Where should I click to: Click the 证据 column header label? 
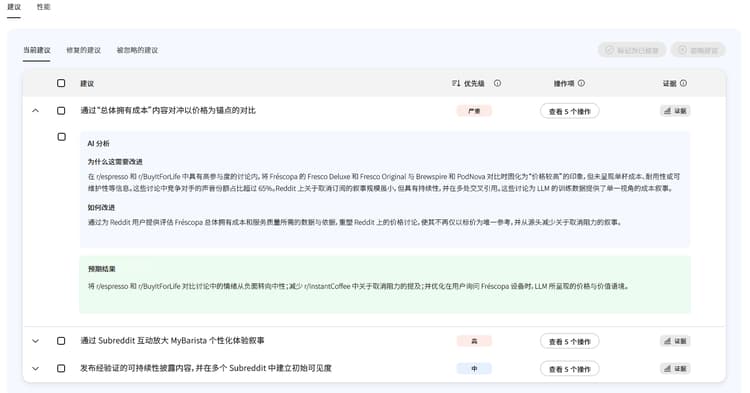[x=670, y=83]
